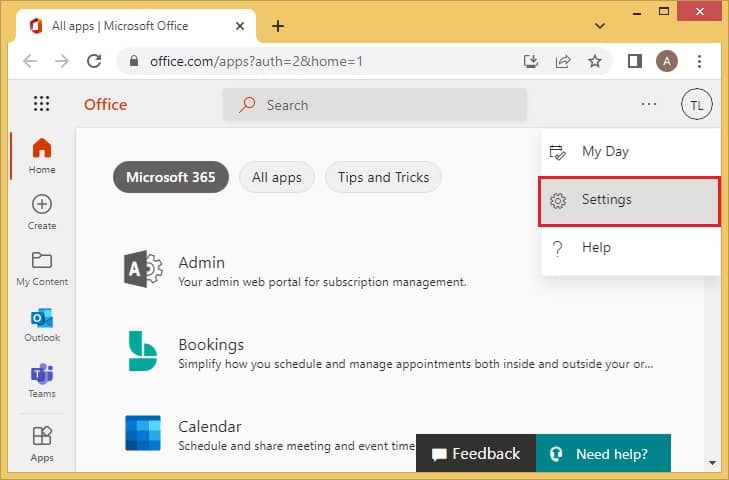Minimize the browser window
The width and height of the screenshot is (729, 480).
point(637,12)
